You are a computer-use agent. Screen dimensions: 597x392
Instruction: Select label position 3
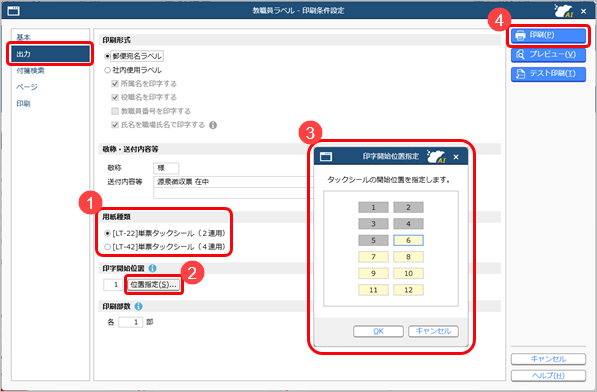pos(373,224)
